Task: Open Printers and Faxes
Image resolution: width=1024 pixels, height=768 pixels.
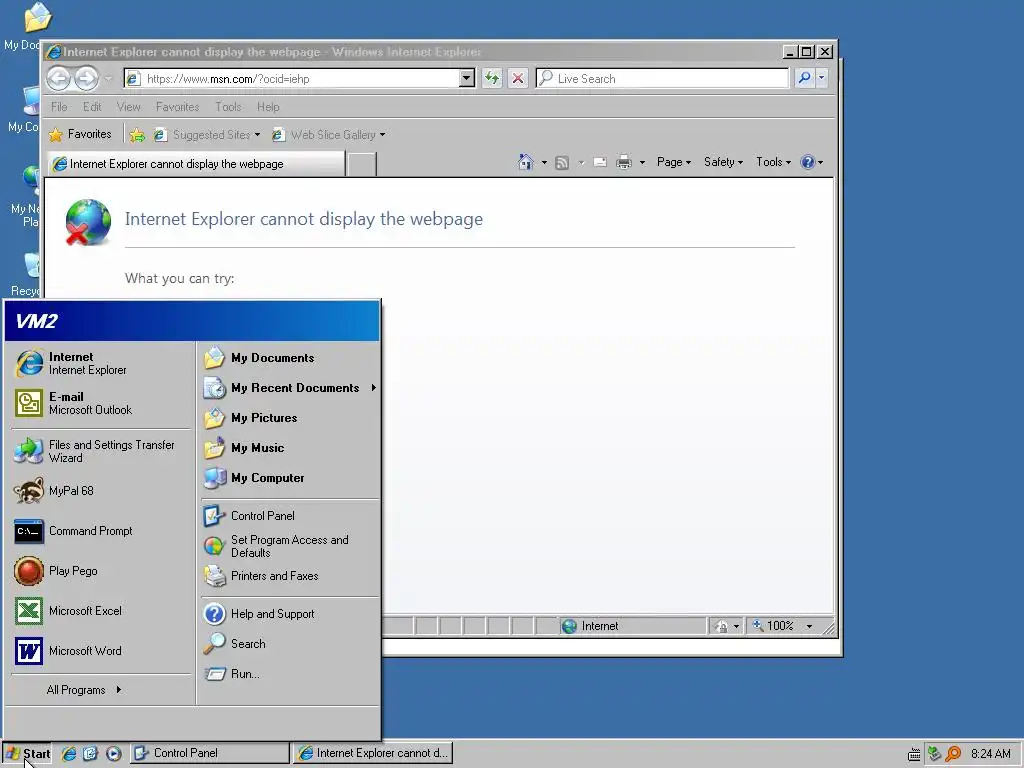Action: coord(289,576)
